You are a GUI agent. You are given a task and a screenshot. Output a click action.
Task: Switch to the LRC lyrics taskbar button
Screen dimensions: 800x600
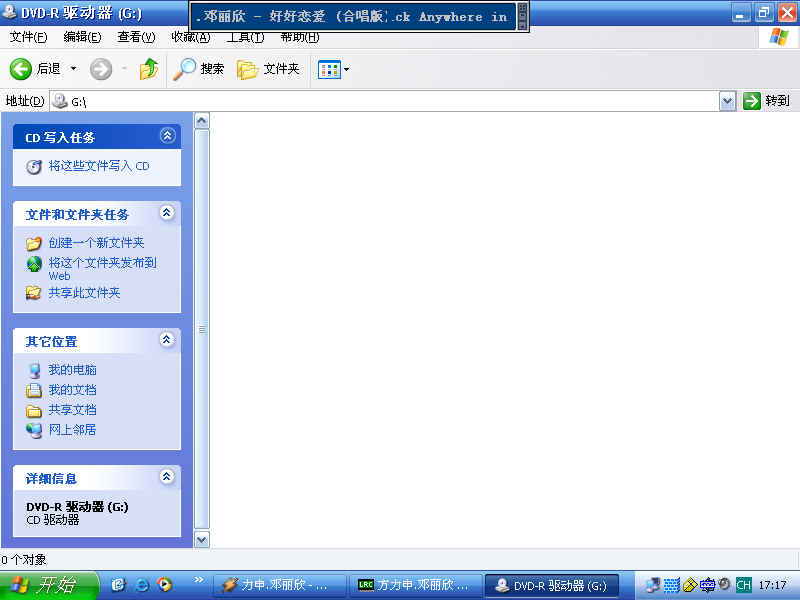click(x=415, y=585)
